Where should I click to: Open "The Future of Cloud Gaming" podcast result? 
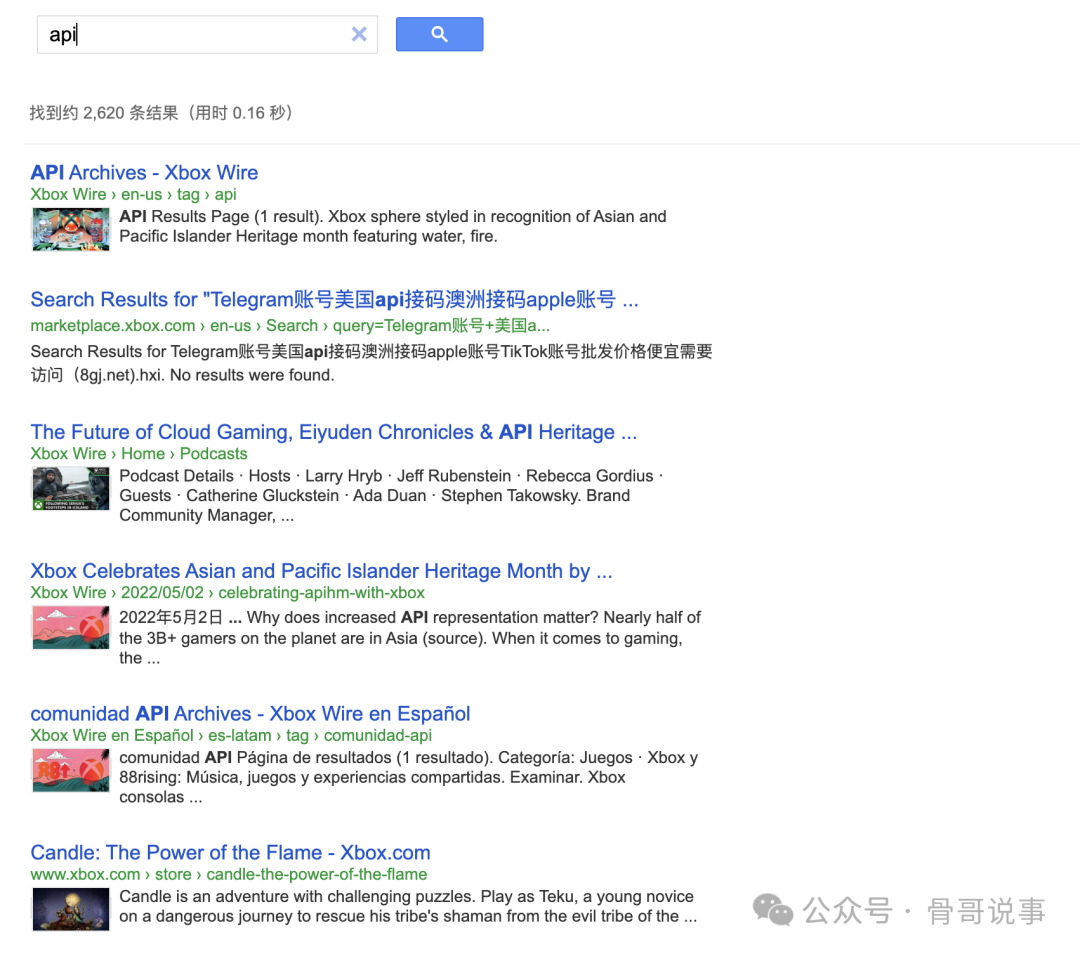333,432
